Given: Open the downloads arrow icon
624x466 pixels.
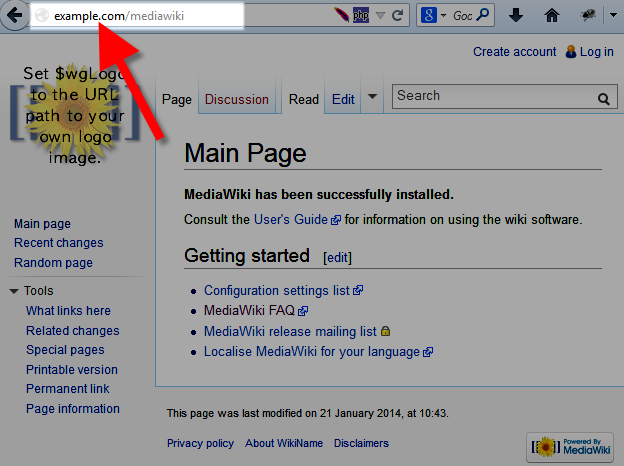Looking at the screenshot, I should (516, 16).
